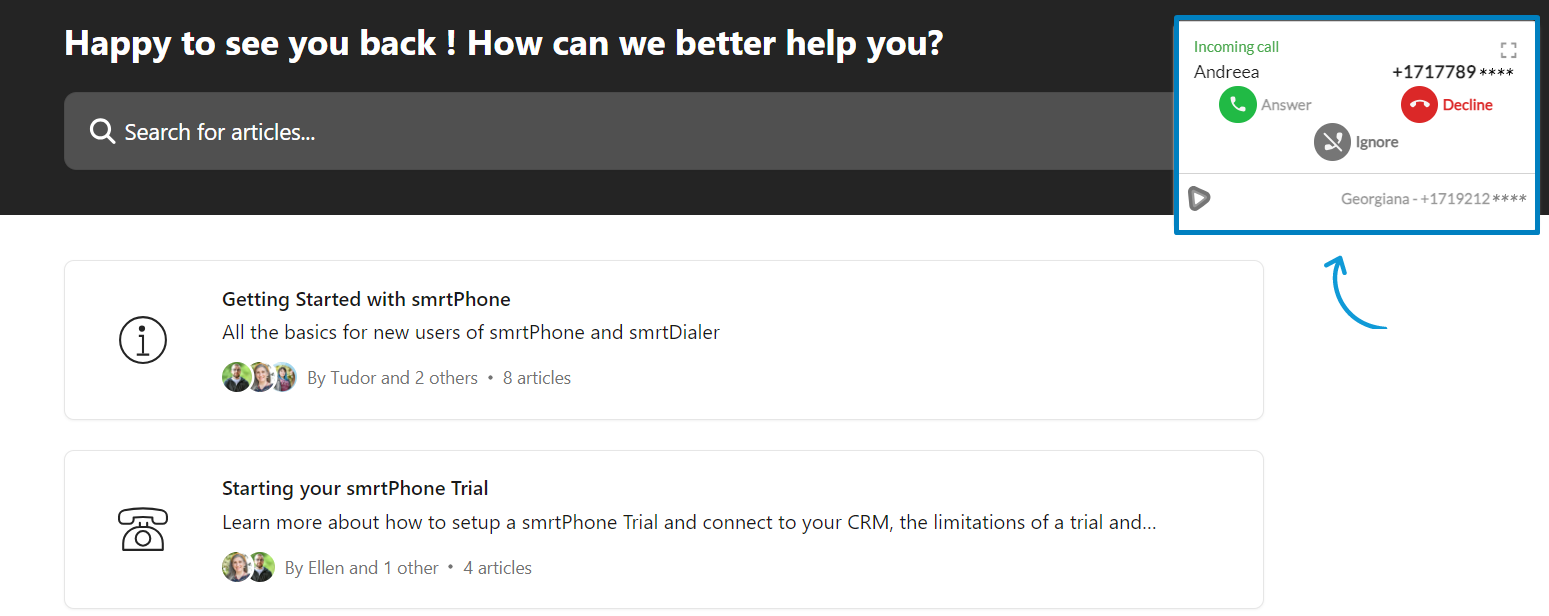Image resolution: width=1549 pixels, height=616 pixels.
Task: Click the gray Ignore call icon
Action: point(1332,142)
